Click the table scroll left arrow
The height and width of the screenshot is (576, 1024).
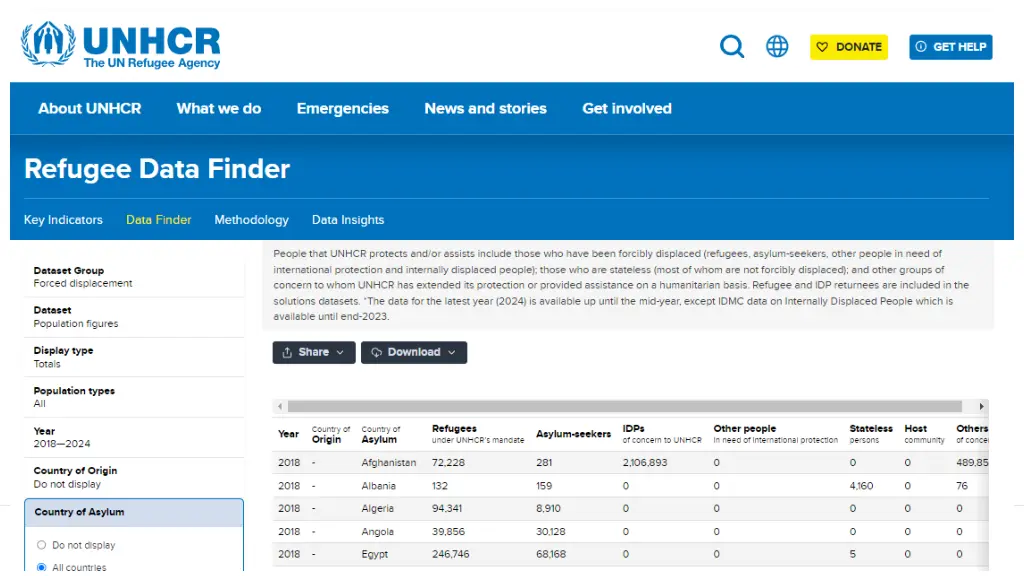[x=280, y=406]
